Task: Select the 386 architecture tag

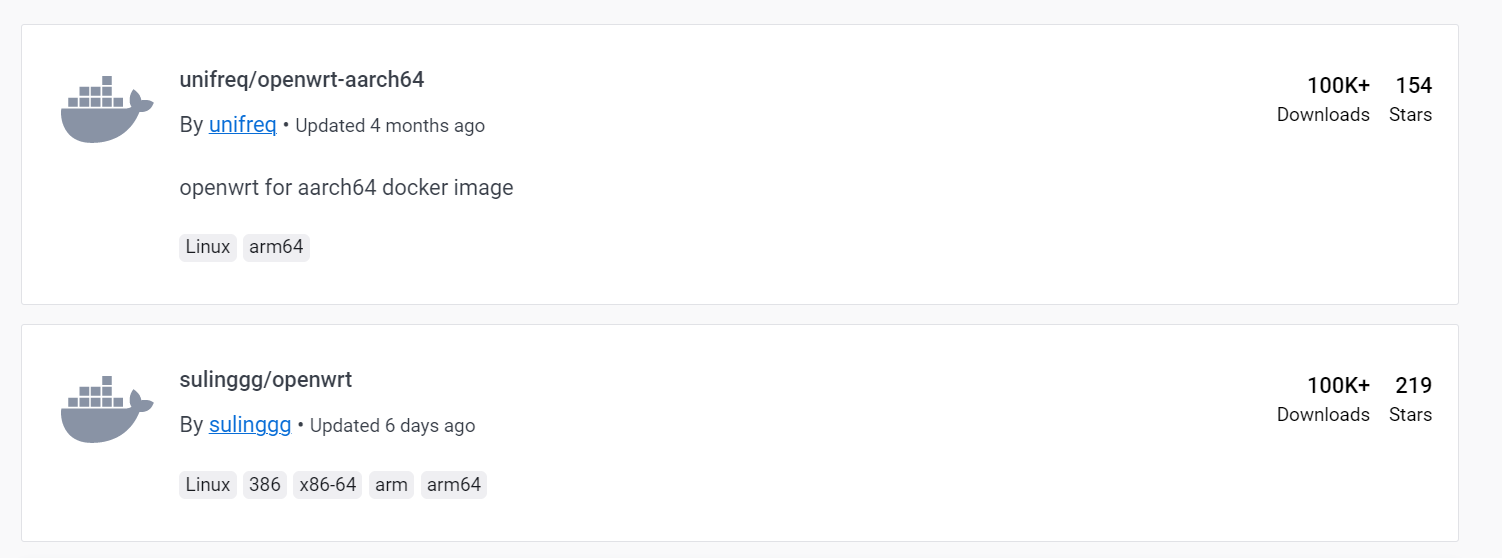Action: coord(265,485)
